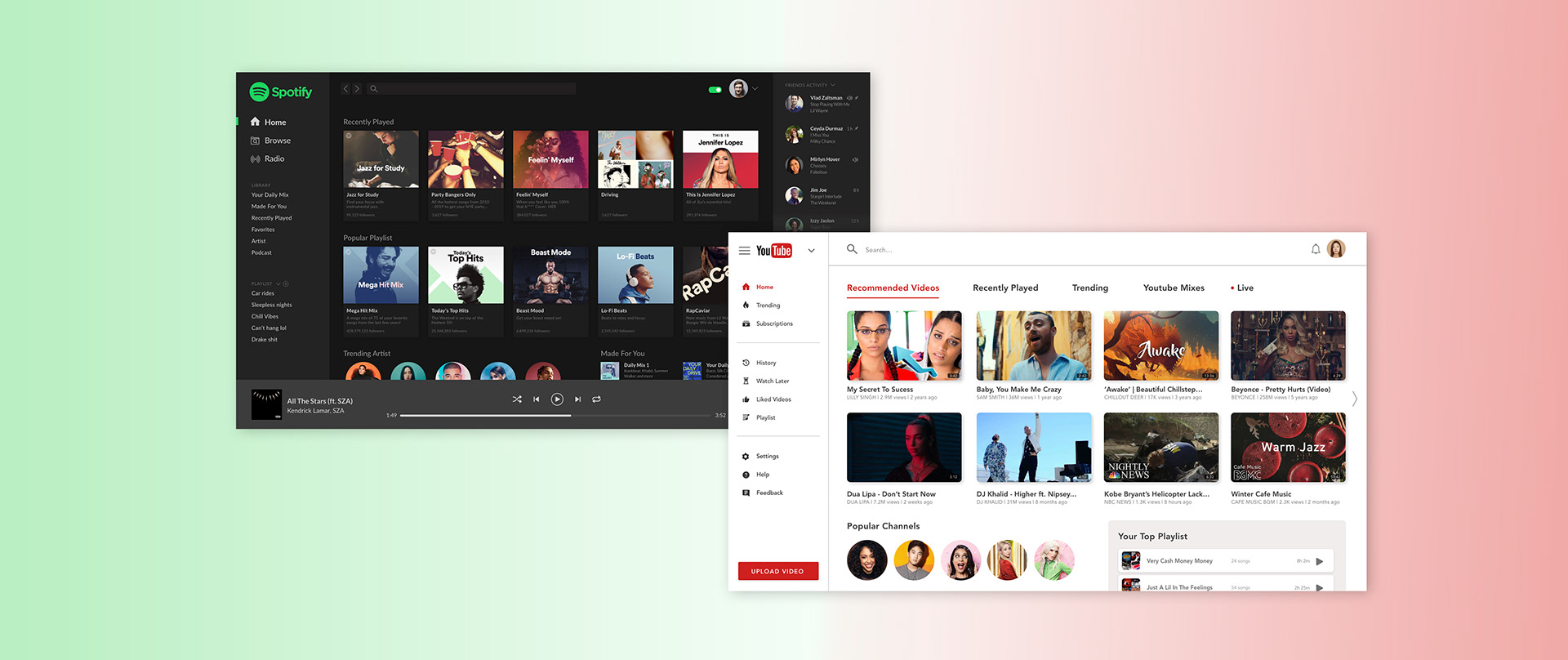The width and height of the screenshot is (1568, 660).
Task: Open Favorites in Spotify library
Action: [x=263, y=230]
